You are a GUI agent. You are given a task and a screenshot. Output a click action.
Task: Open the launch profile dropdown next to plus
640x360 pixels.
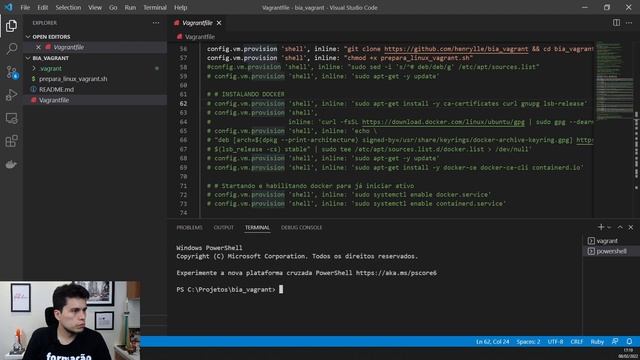coord(609,227)
